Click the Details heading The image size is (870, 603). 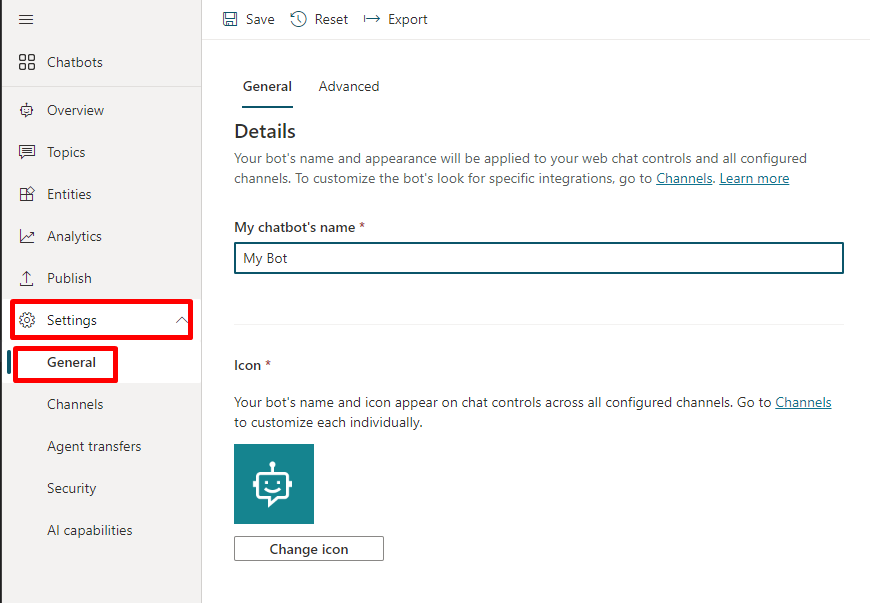(265, 131)
